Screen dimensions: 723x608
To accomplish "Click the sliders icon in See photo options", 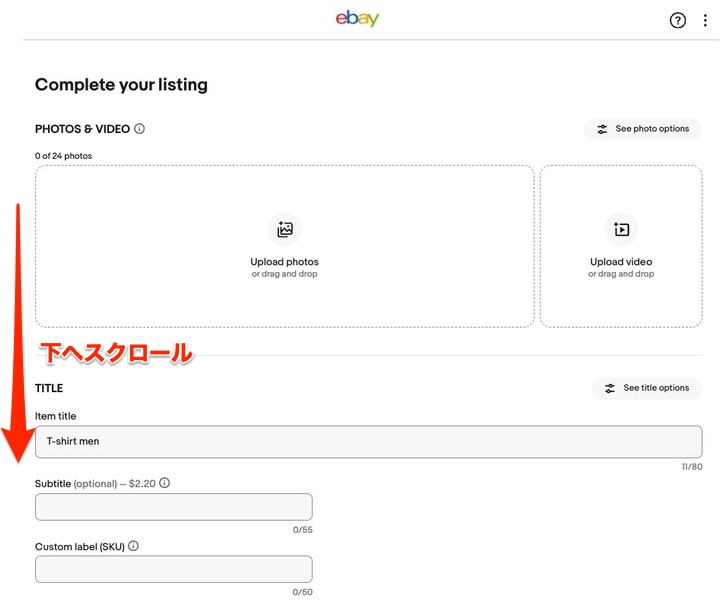I will [x=602, y=129].
